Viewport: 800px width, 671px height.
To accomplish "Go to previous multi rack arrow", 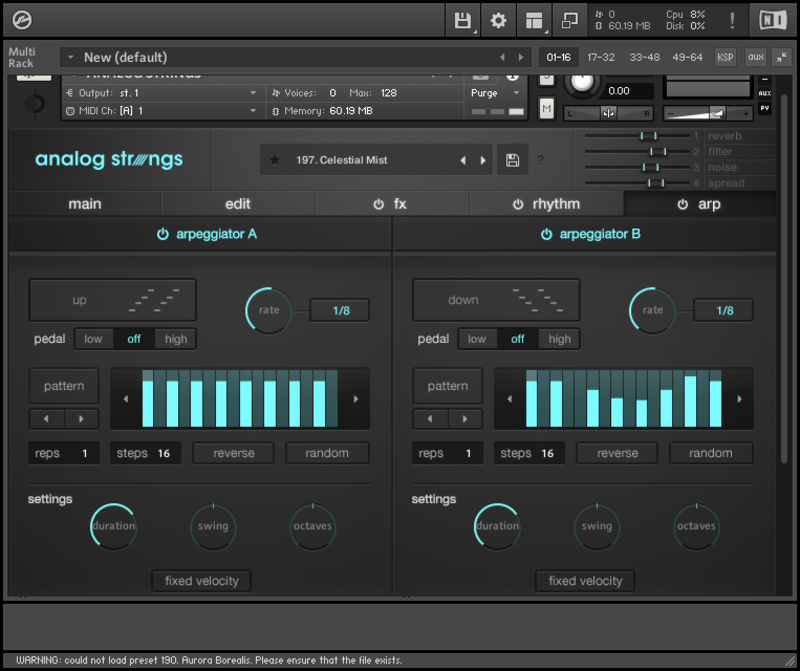I will click(x=503, y=57).
